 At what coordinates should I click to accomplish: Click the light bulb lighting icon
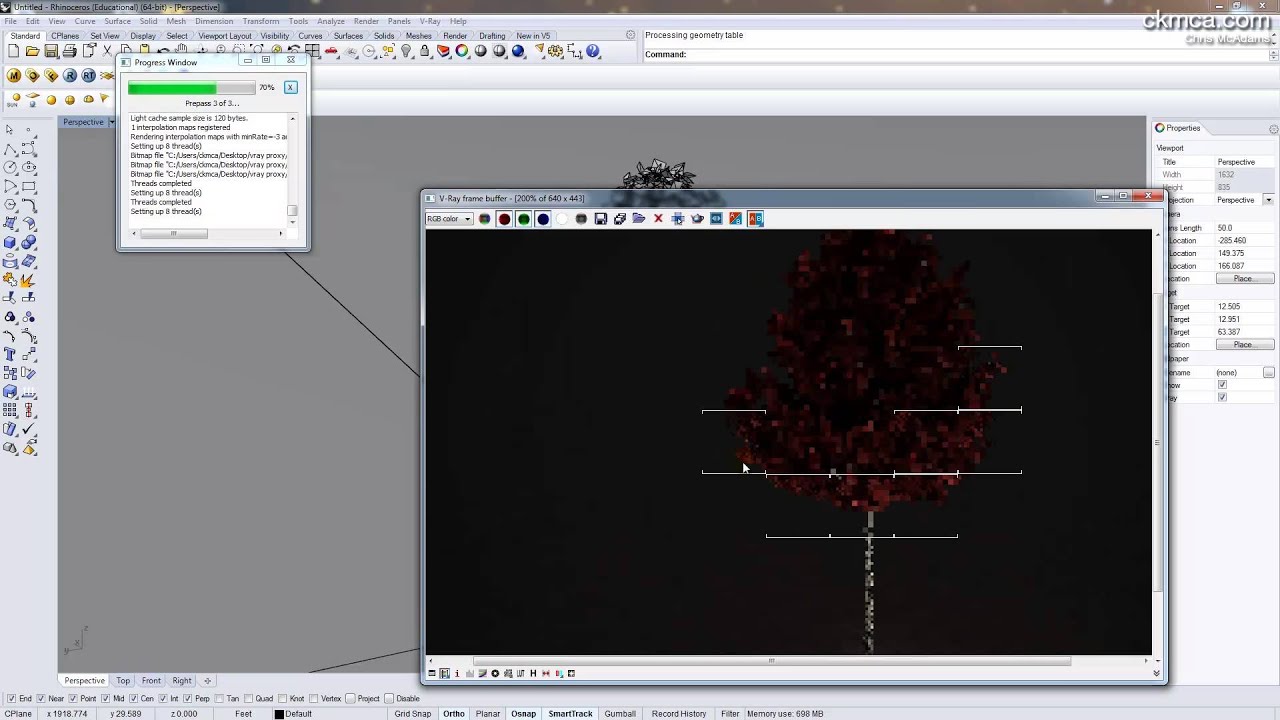tap(406, 51)
